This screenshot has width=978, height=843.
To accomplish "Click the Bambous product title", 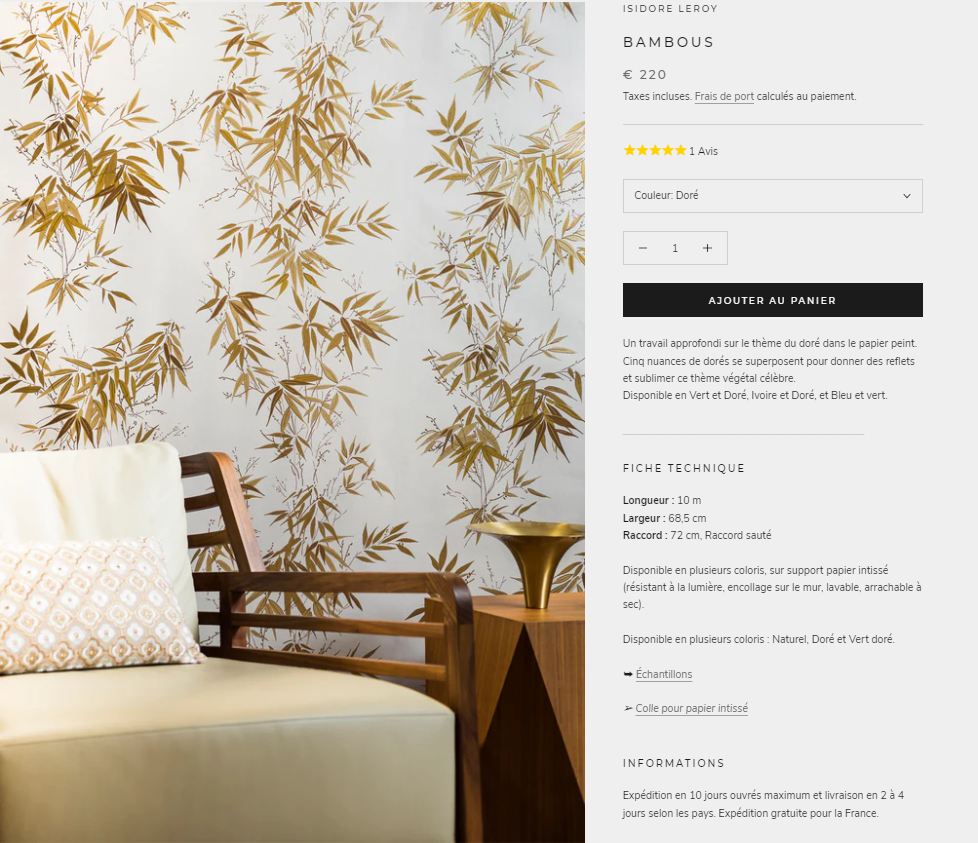I will click(x=669, y=42).
